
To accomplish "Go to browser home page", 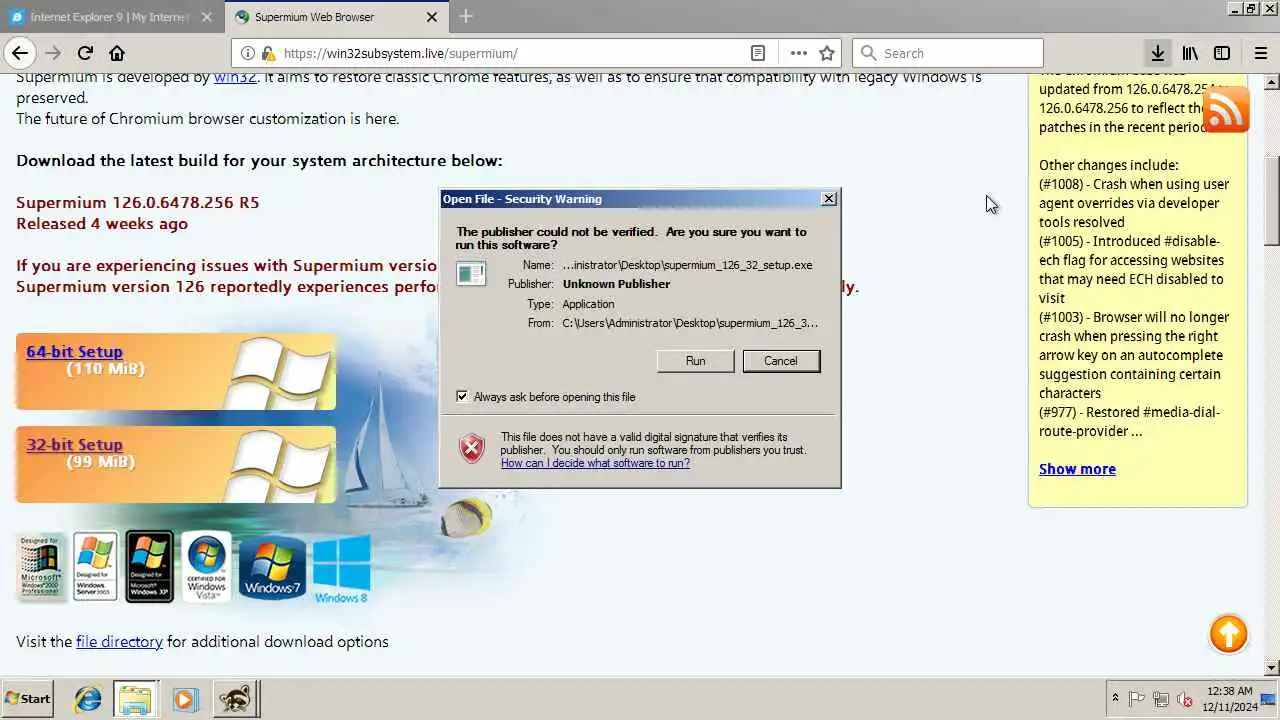I will point(117,53).
